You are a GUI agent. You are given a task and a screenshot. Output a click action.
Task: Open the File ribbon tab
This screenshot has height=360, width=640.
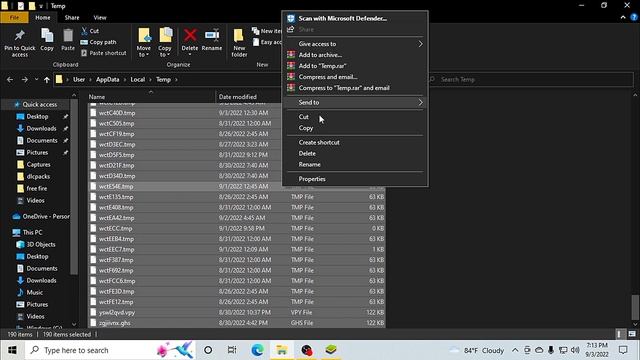tap(14, 18)
